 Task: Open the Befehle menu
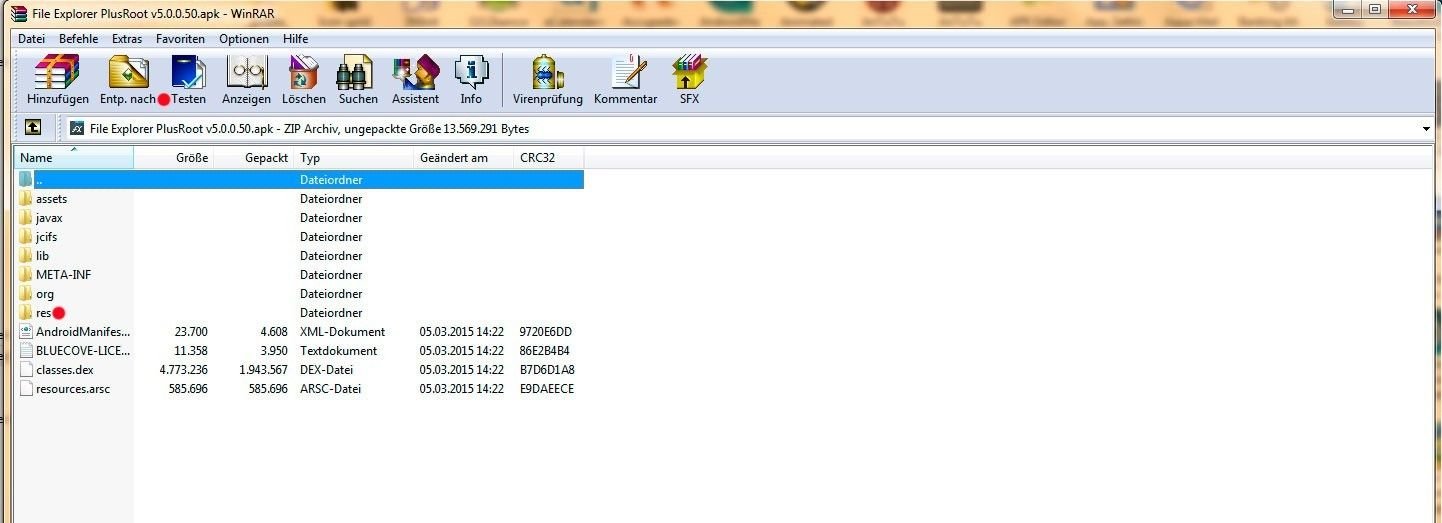coord(79,39)
